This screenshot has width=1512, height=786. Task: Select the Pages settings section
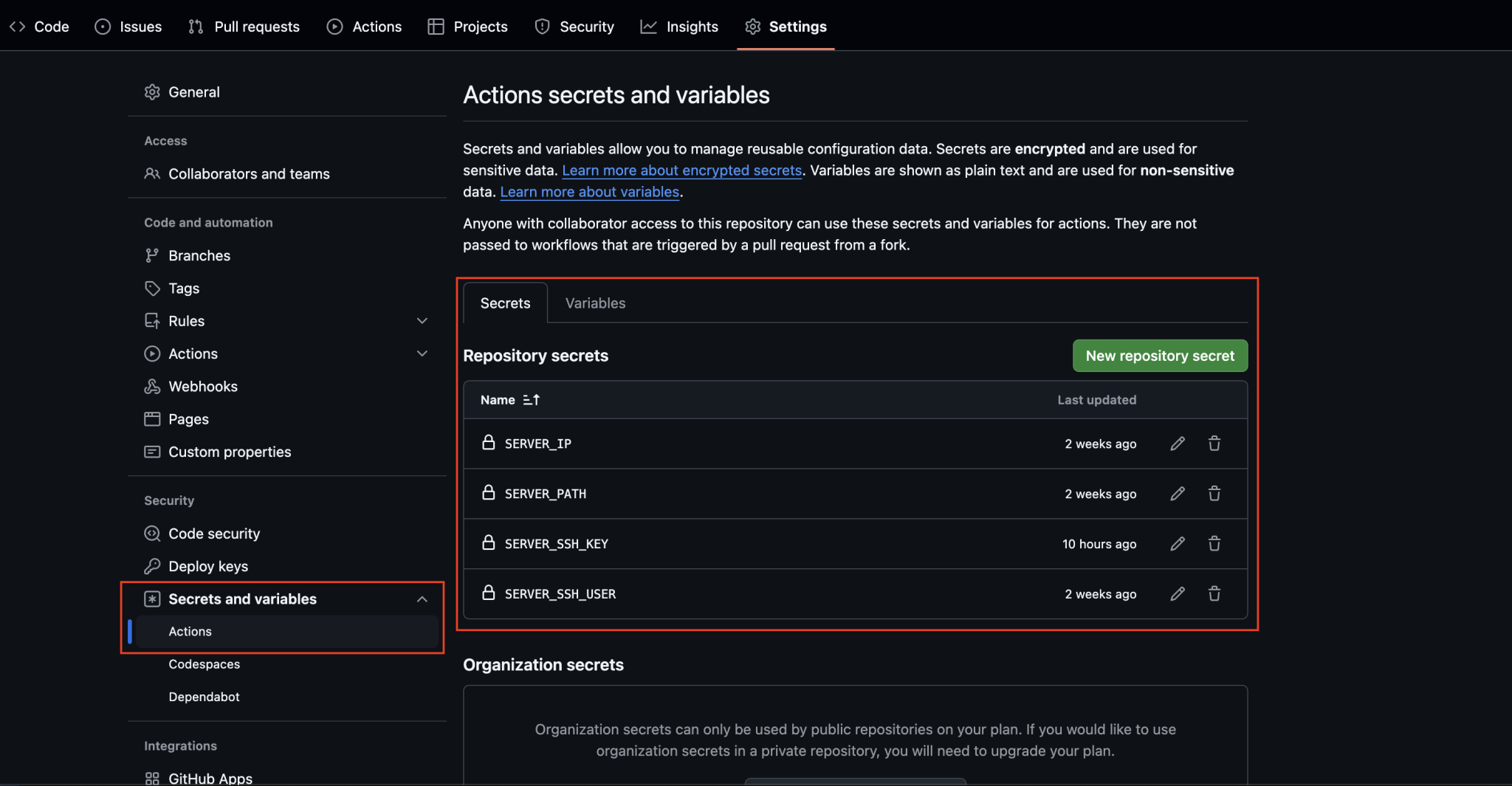click(x=188, y=418)
